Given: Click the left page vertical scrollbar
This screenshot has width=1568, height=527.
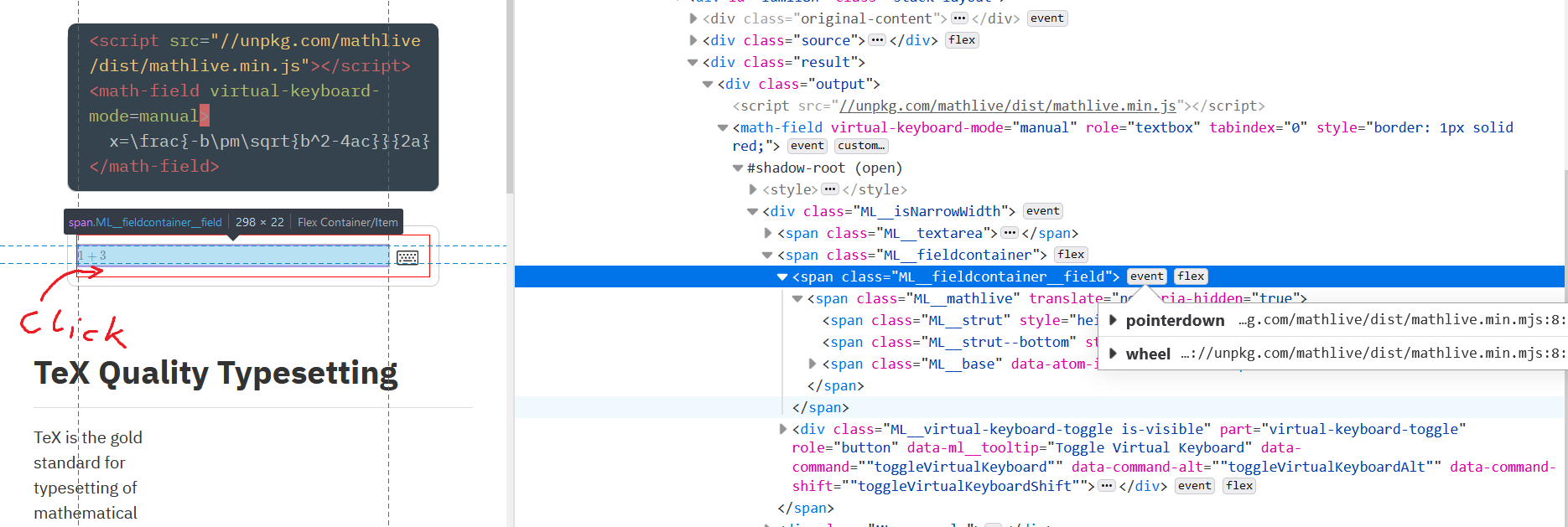Looking at the screenshot, I should click(509, 96).
